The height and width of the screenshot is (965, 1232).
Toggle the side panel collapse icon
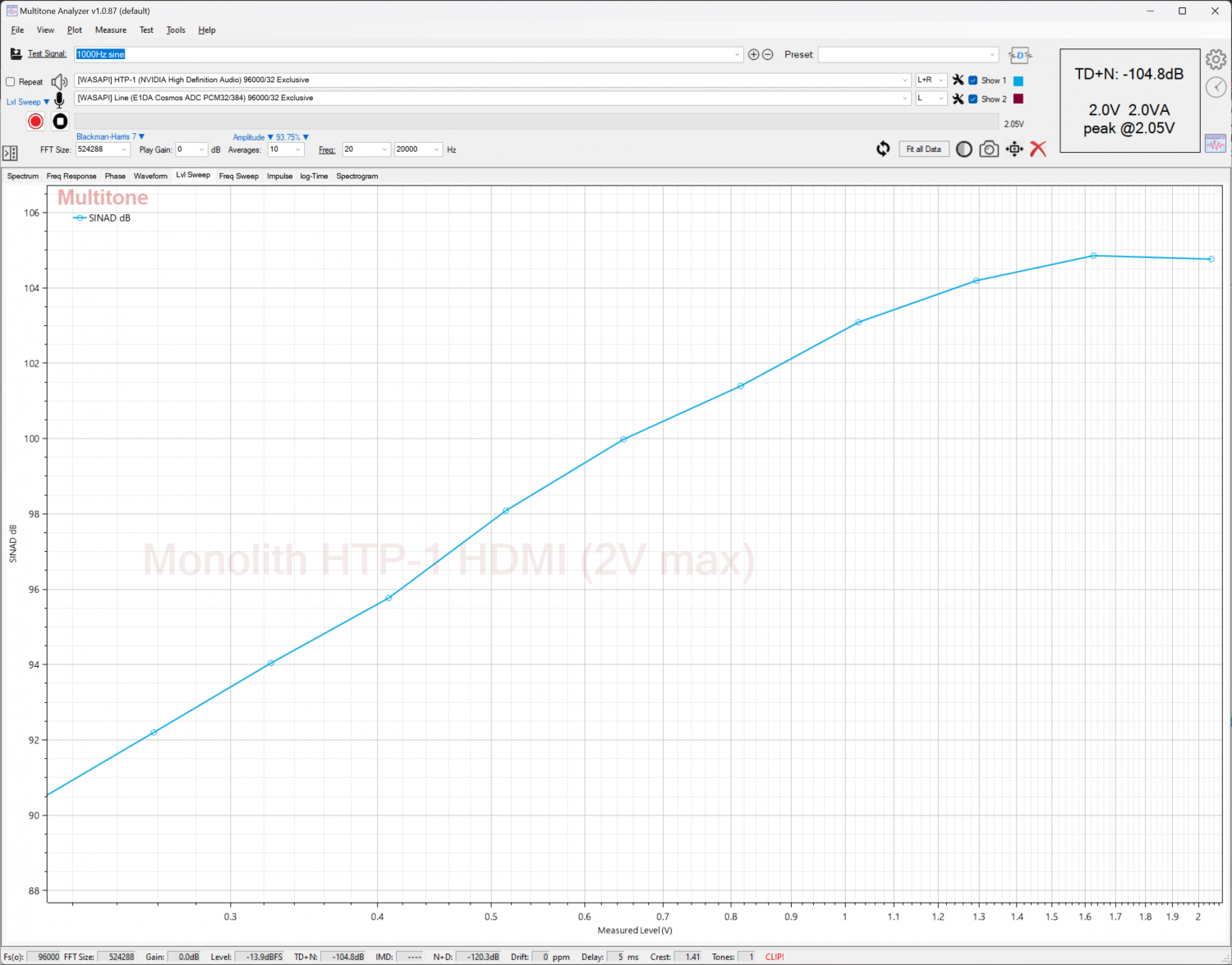click(x=10, y=153)
